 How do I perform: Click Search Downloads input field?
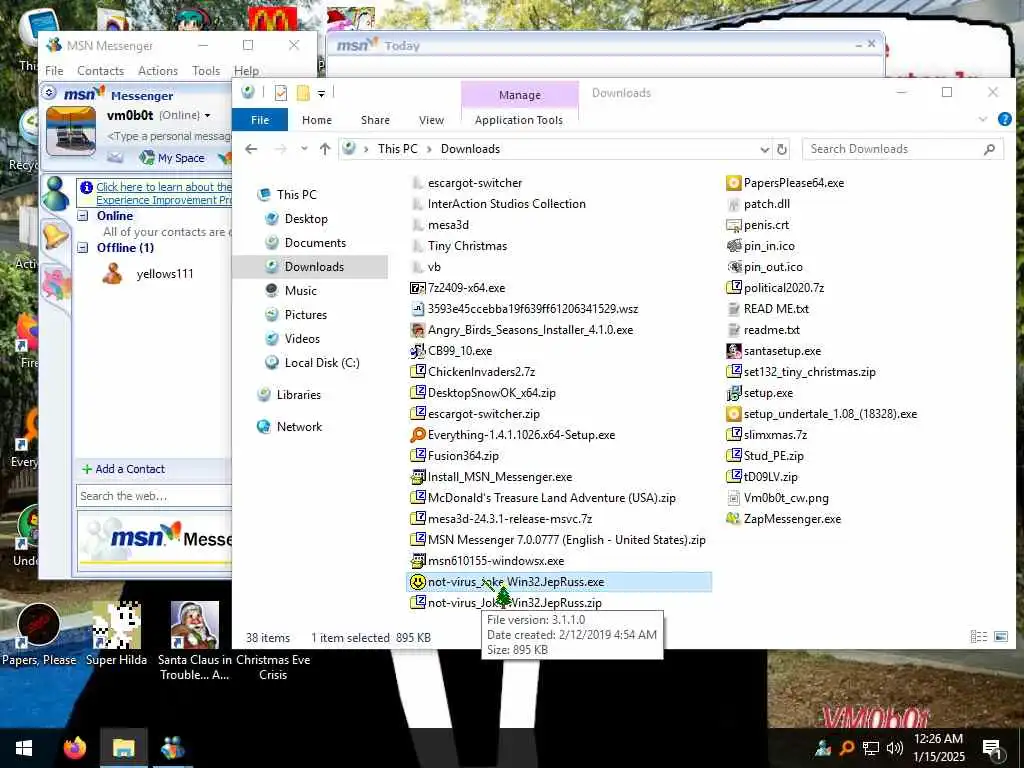tap(903, 149)
